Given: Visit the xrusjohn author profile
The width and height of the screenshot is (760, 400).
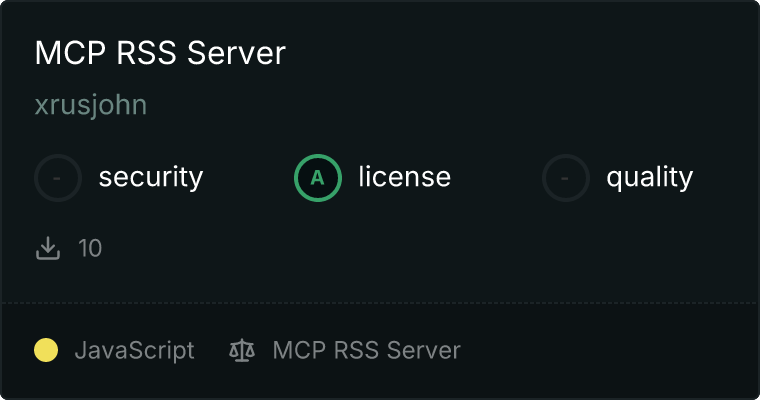Looking at the screenshot, I should coord(91,105).
